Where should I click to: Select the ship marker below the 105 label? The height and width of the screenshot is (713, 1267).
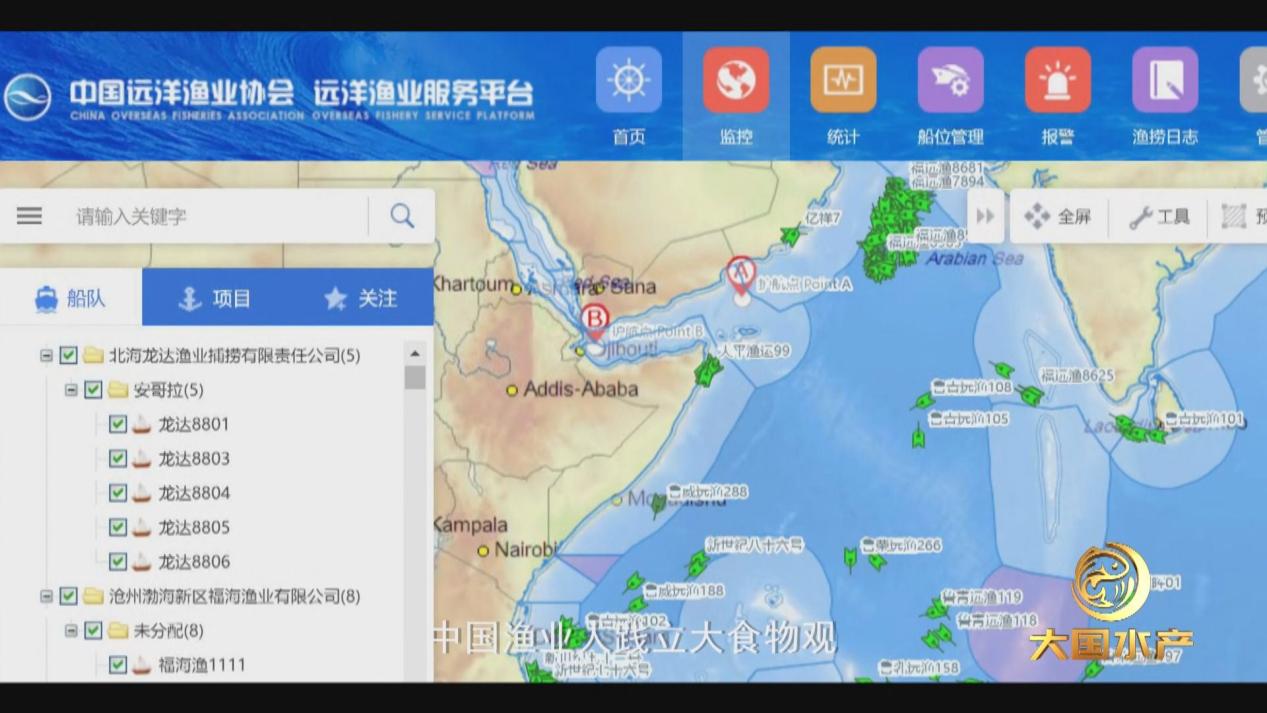click(918, 436)
